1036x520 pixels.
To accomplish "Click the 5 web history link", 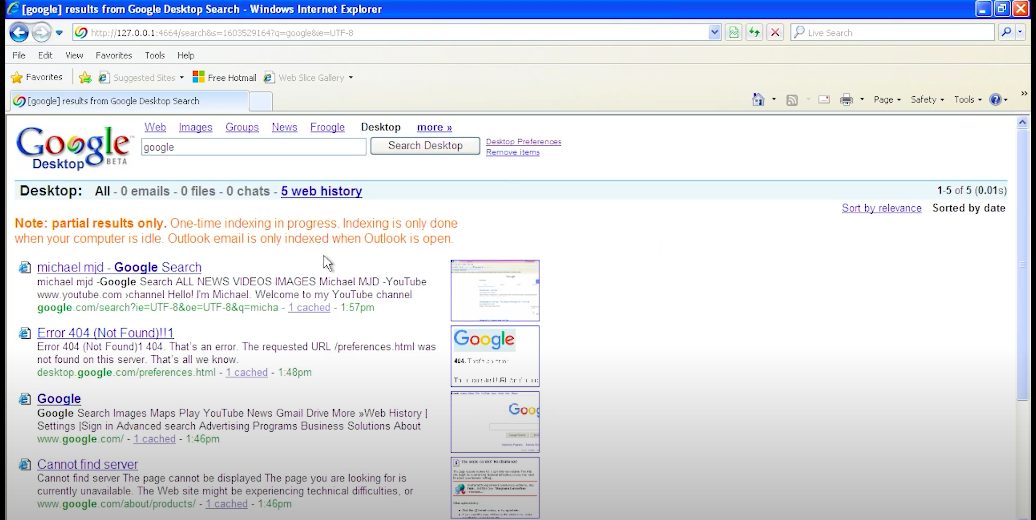I will point(321,191).
